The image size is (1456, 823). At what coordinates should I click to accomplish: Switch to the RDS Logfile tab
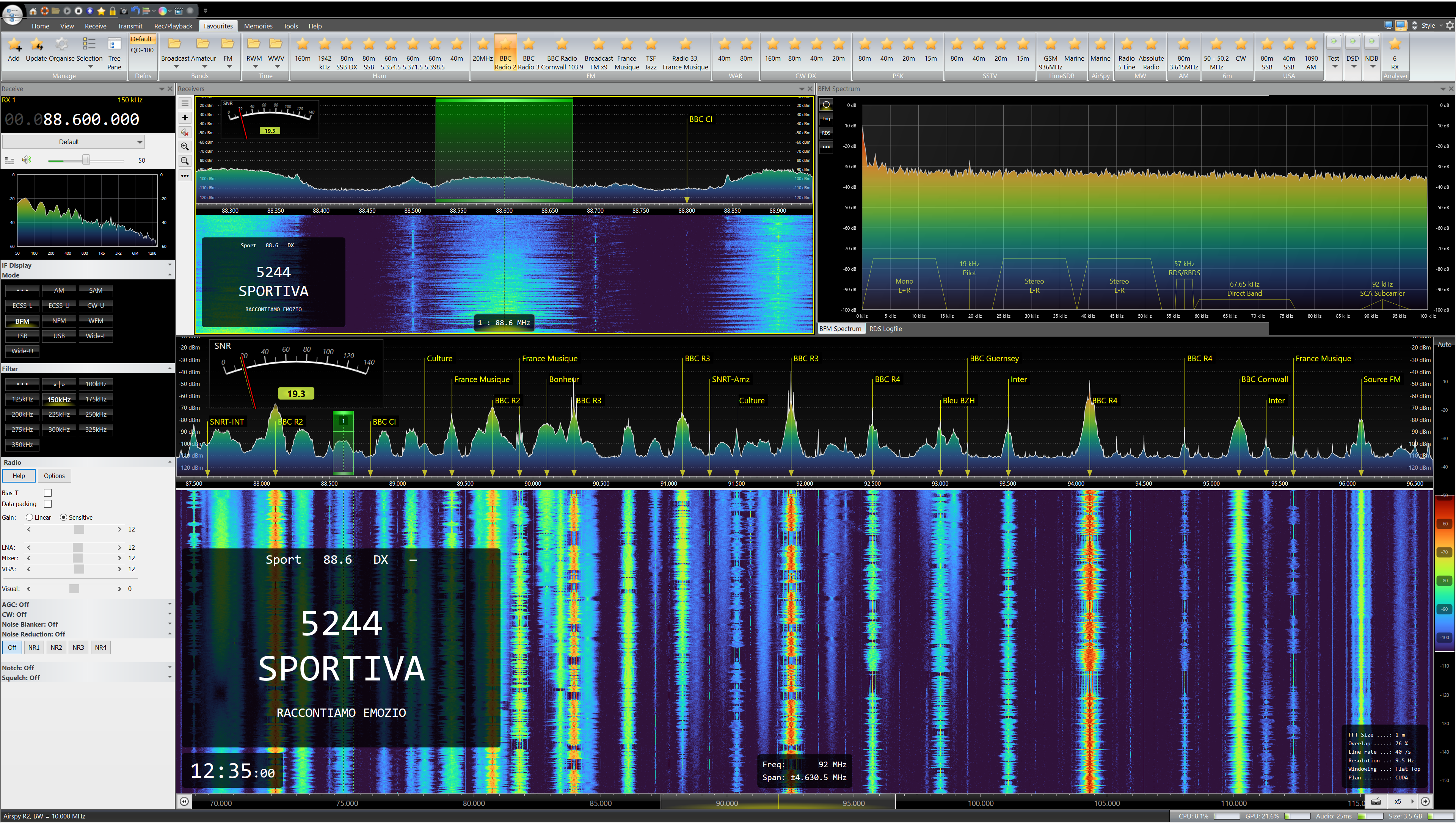click(x=885, y=328)
